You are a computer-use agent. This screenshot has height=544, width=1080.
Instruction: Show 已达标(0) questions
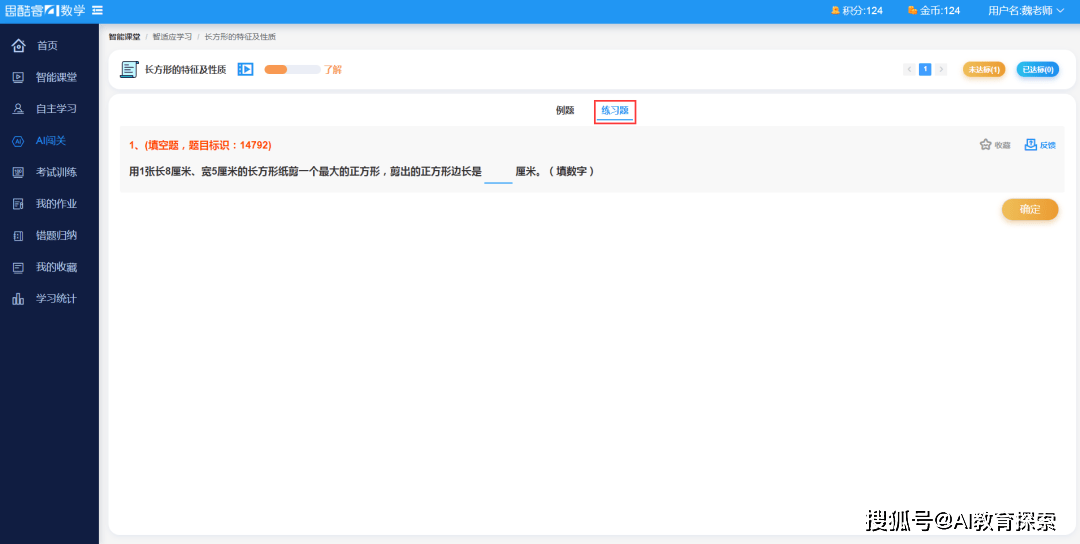pyautogui.click(x=1037, y=70)
